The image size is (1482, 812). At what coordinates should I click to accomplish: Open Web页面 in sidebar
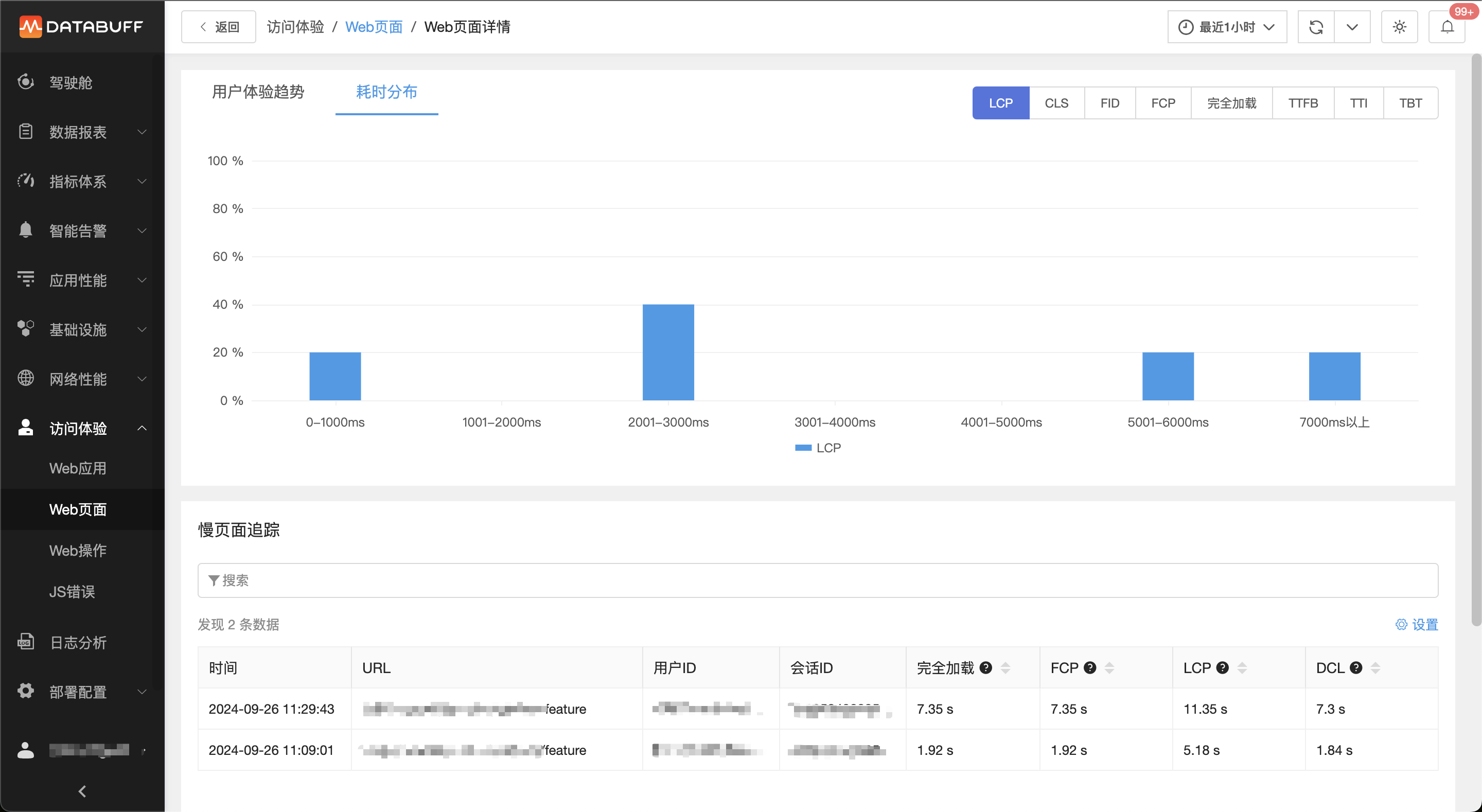pos(78,509)
